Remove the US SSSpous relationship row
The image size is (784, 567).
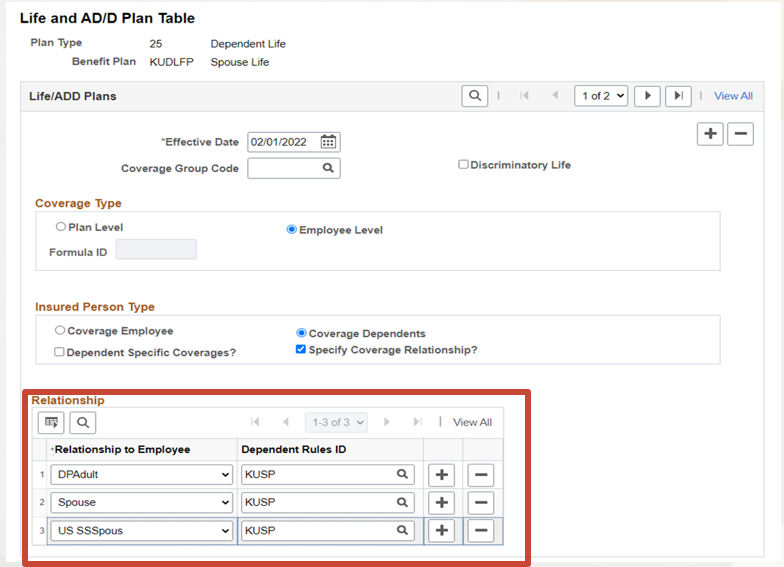pyautogui.click(x=480, y=530)
